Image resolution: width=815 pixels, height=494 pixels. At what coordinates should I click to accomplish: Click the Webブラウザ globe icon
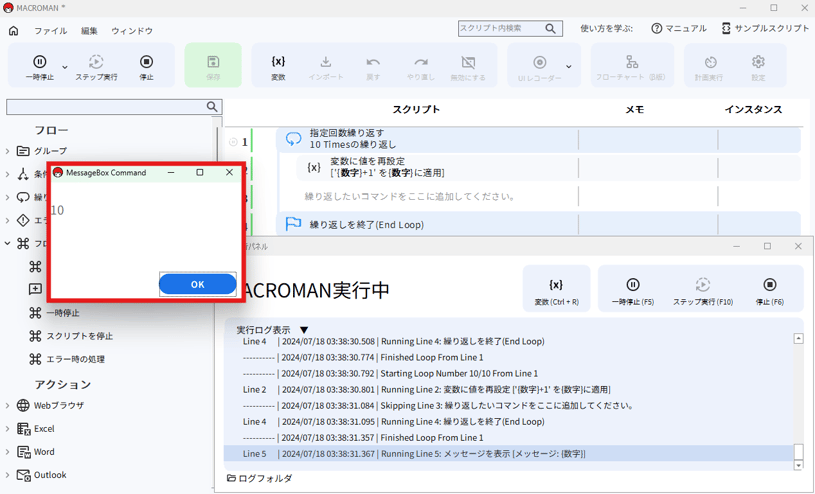(x=23, y=406)
